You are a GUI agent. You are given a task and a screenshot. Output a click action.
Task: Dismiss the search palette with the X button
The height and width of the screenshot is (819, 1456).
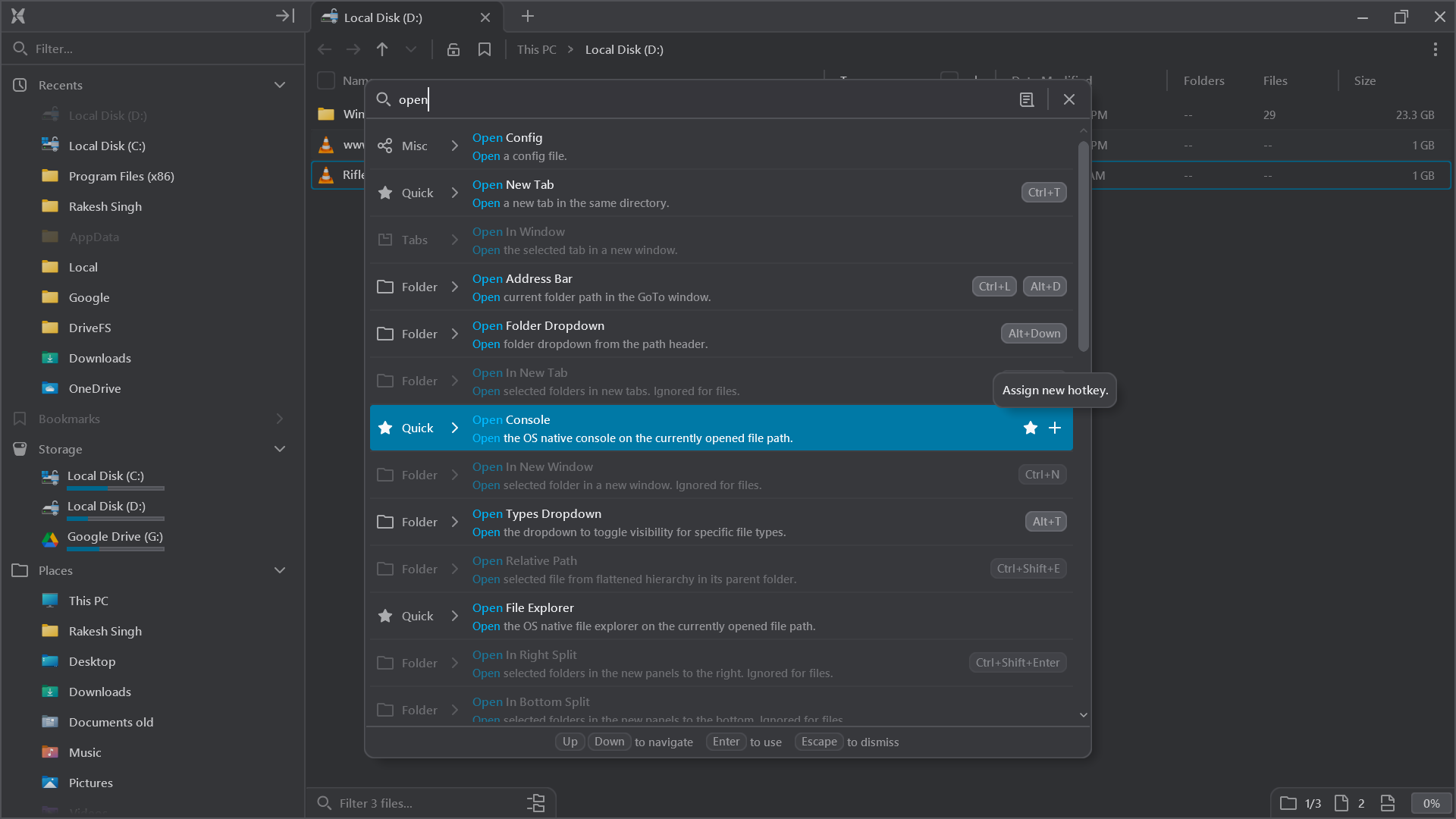click(1069, 99)
